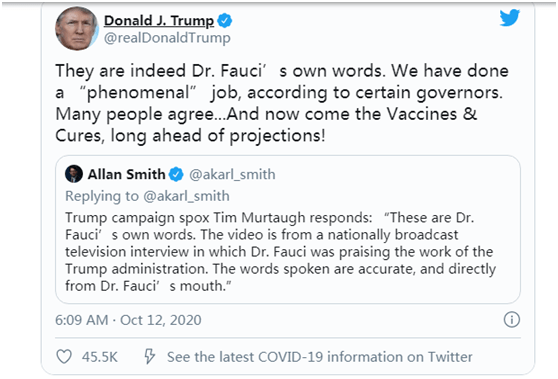Image resolution: width=558 pixels, height=379 pixels.
Task: Click the Replying to @akarl_smith link
Action: (x=147, y=196)
